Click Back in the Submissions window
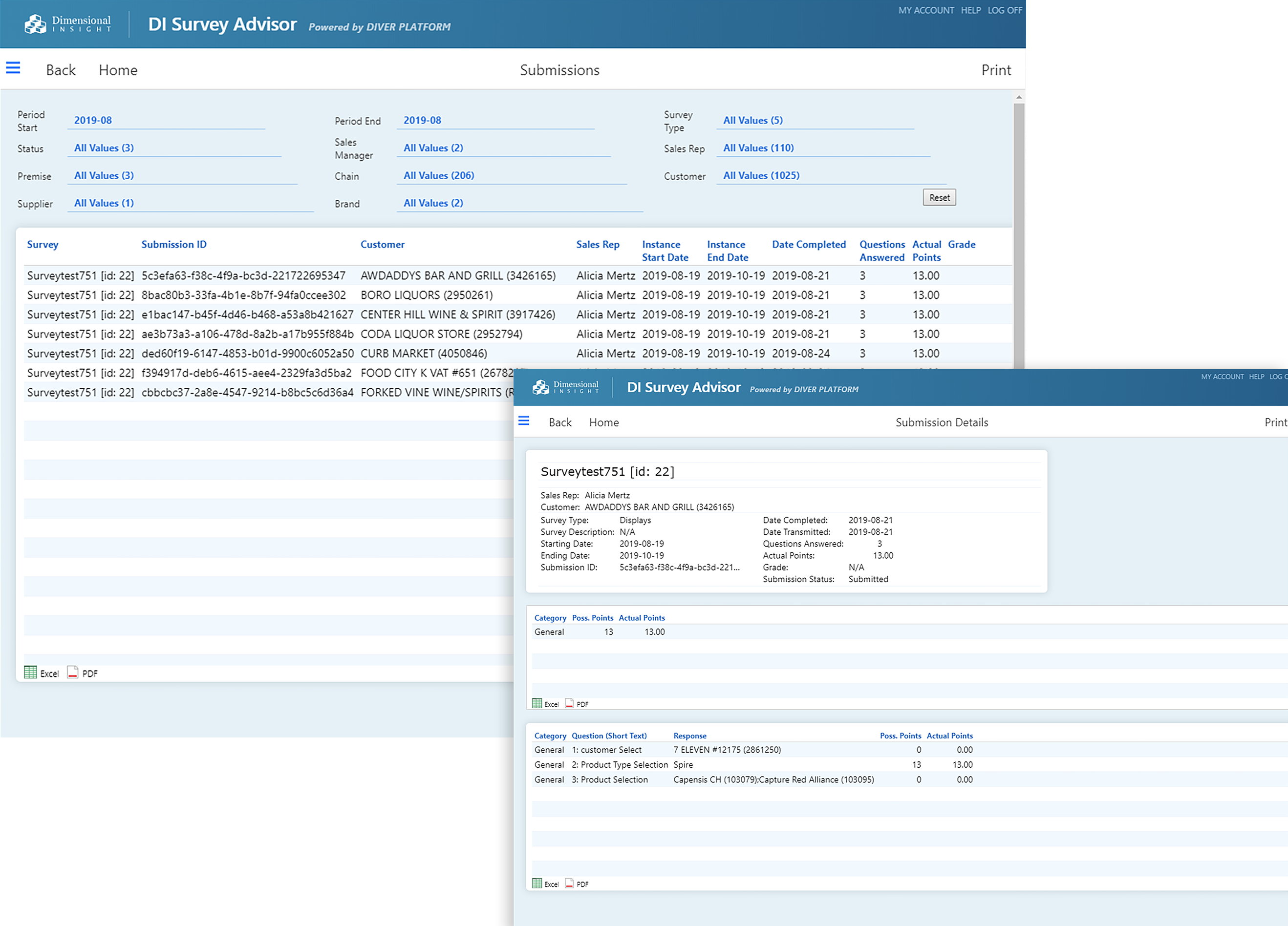Screen dimensions: 1288x926 tap(61, 70)
